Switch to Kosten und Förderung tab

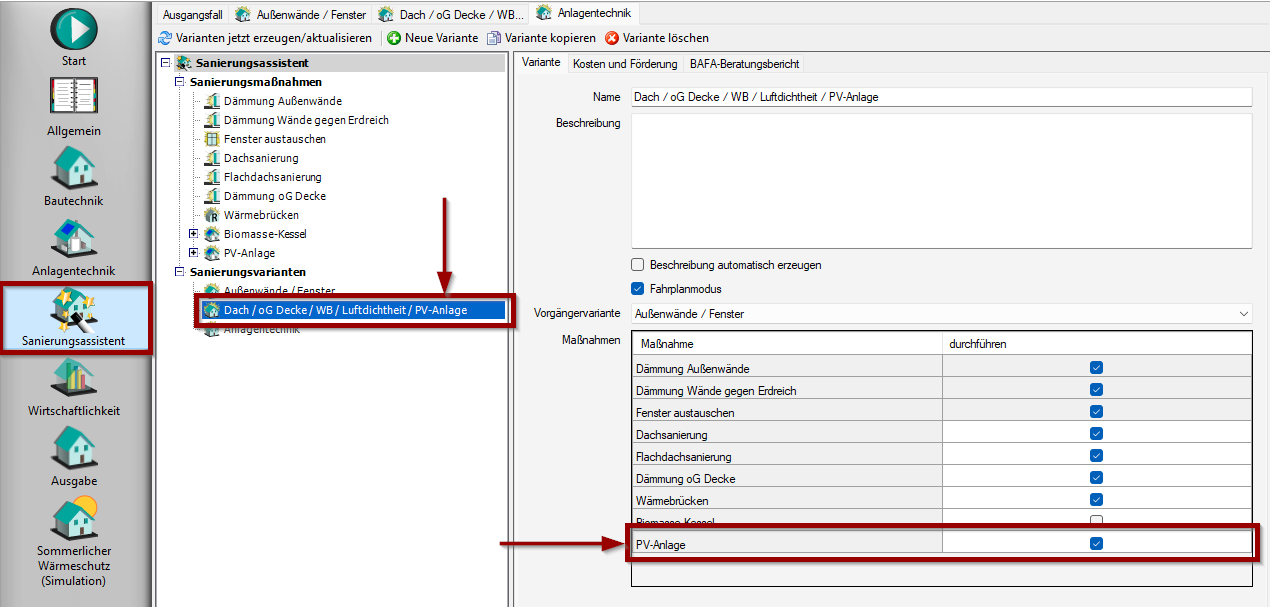(x=624, y=64)
